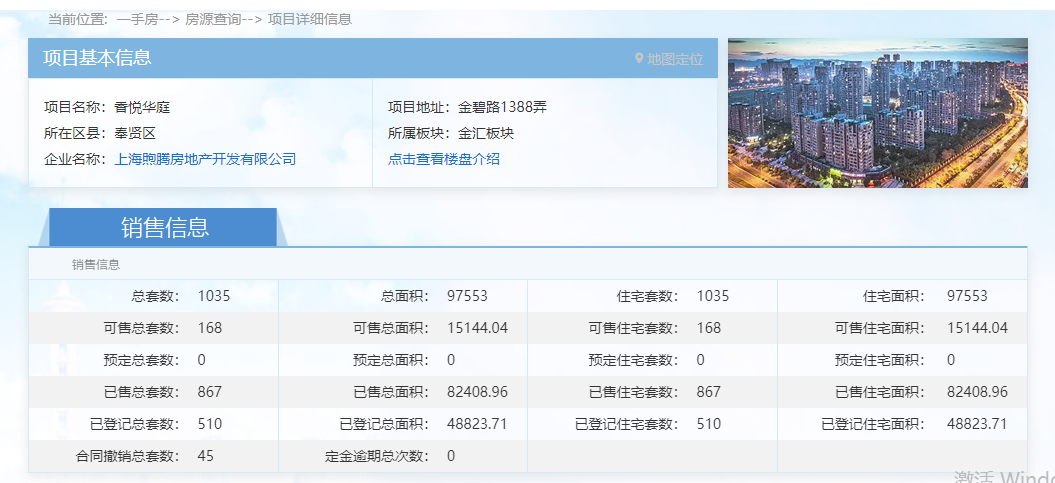Click block value 金汇板块
Screen dimensions: 1055x483
pyautogui.click(x=486, y=133)
